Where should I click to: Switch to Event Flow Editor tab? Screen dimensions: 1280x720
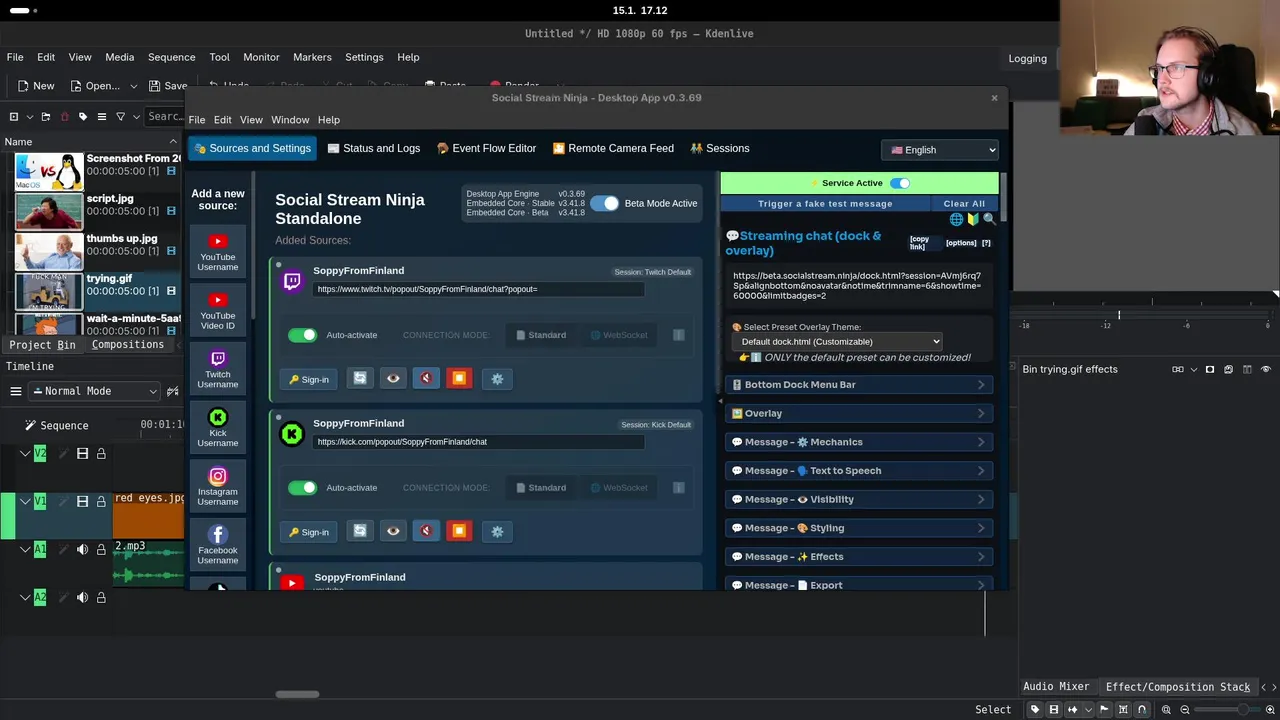click(486, 148)
